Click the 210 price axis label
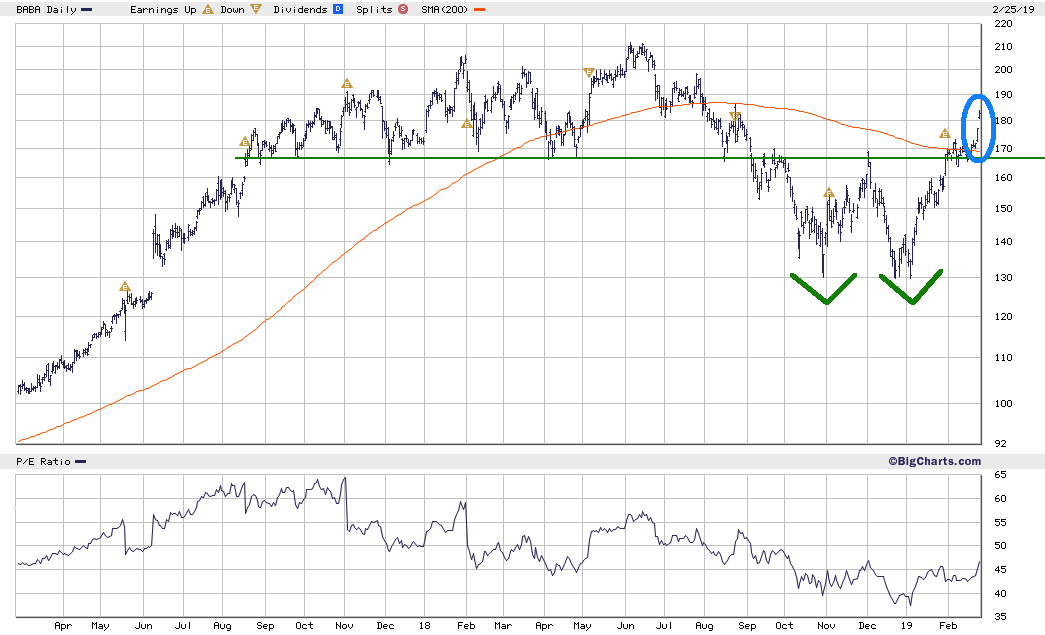 point(1003,47)
